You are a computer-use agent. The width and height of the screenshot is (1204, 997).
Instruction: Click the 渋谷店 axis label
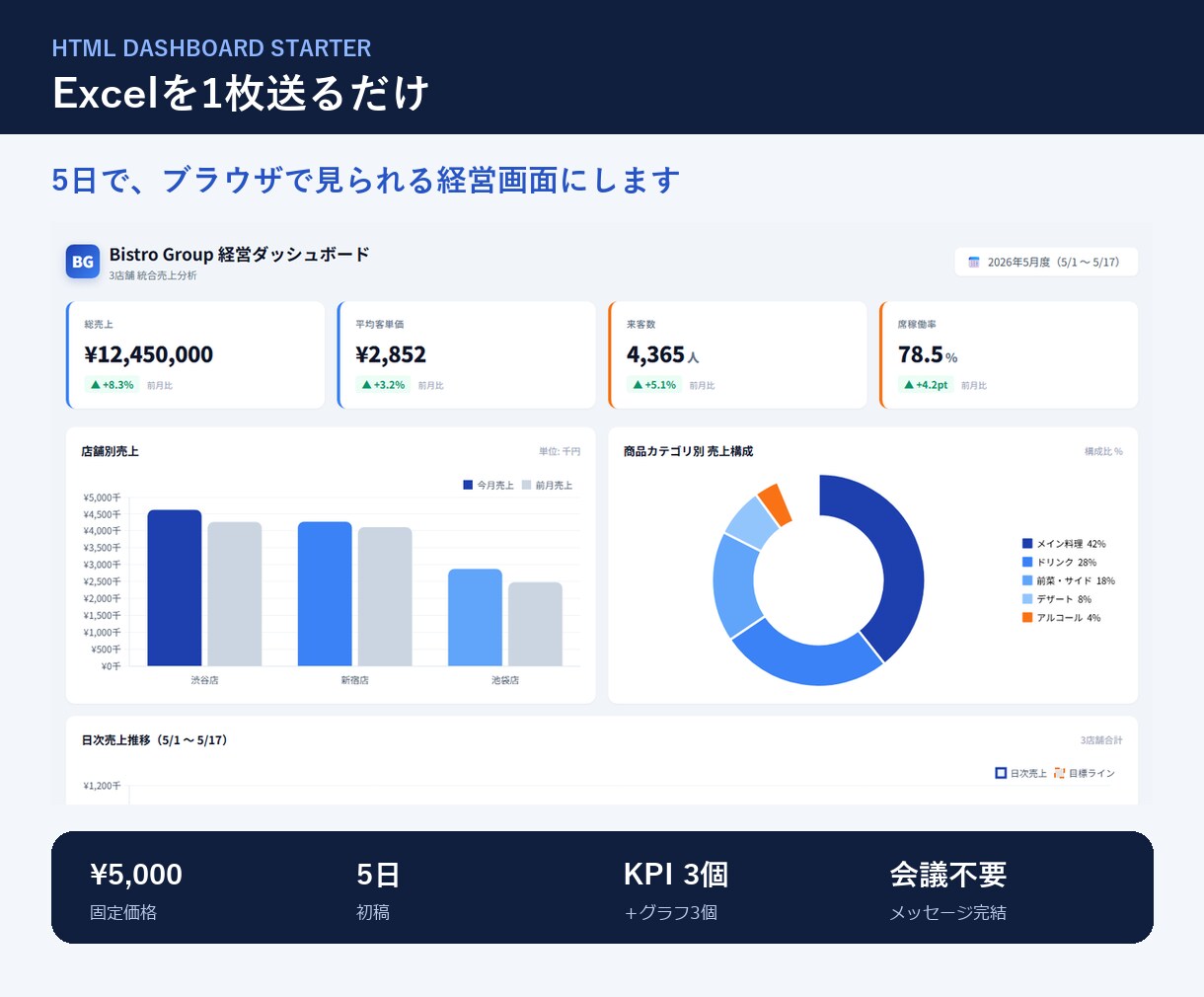pos(204,680)
